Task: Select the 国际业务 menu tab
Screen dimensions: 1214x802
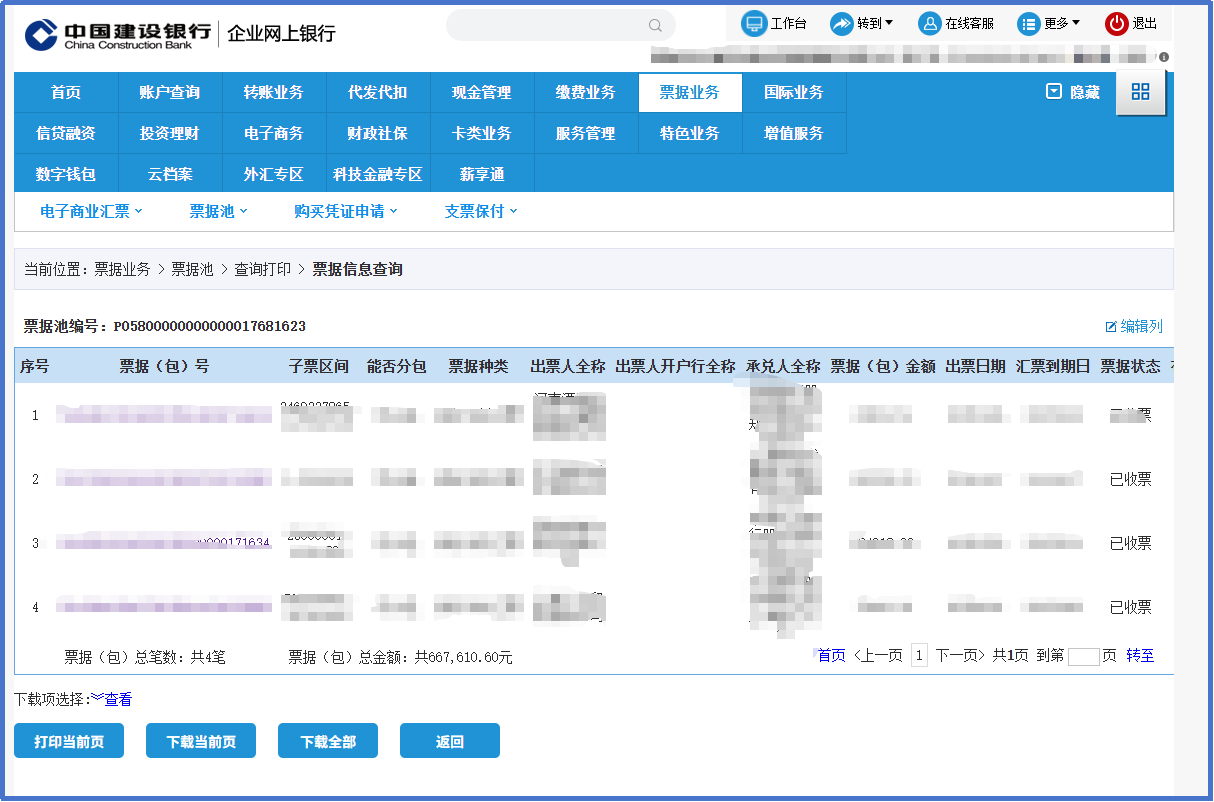Action: click(794, 93)
